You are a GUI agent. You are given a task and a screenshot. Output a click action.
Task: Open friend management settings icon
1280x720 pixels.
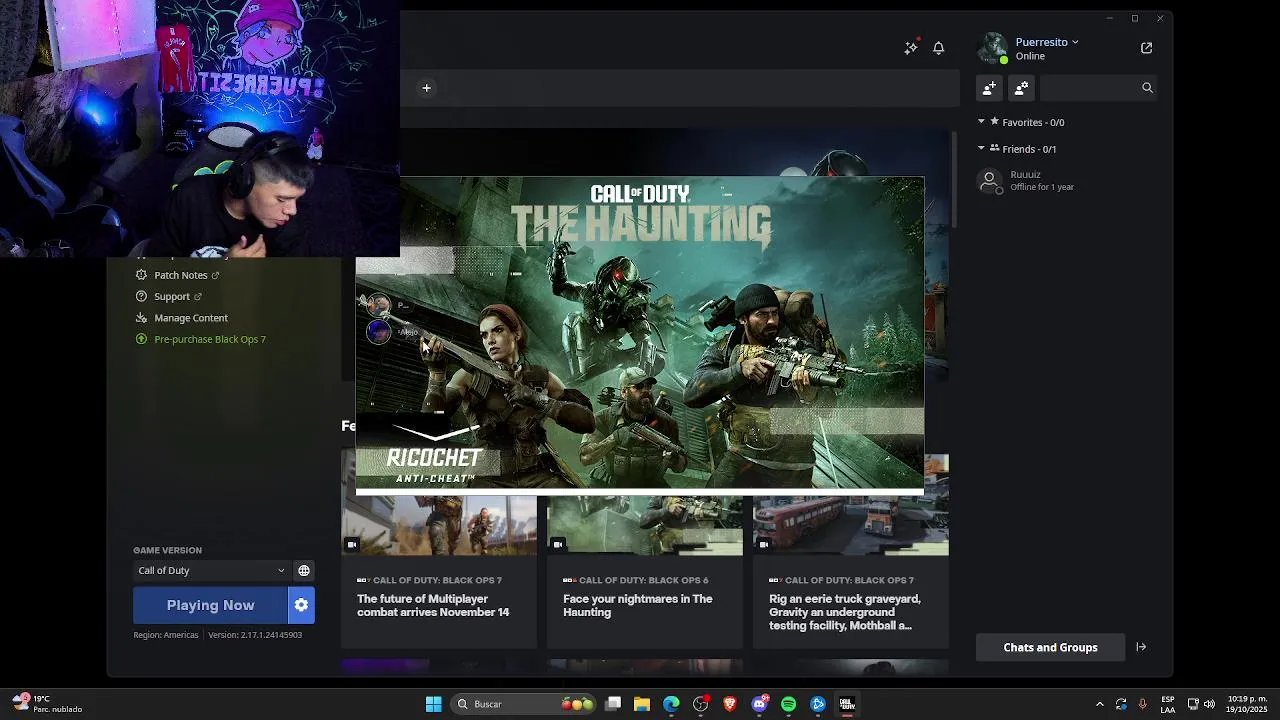(x=1021, y=88)
